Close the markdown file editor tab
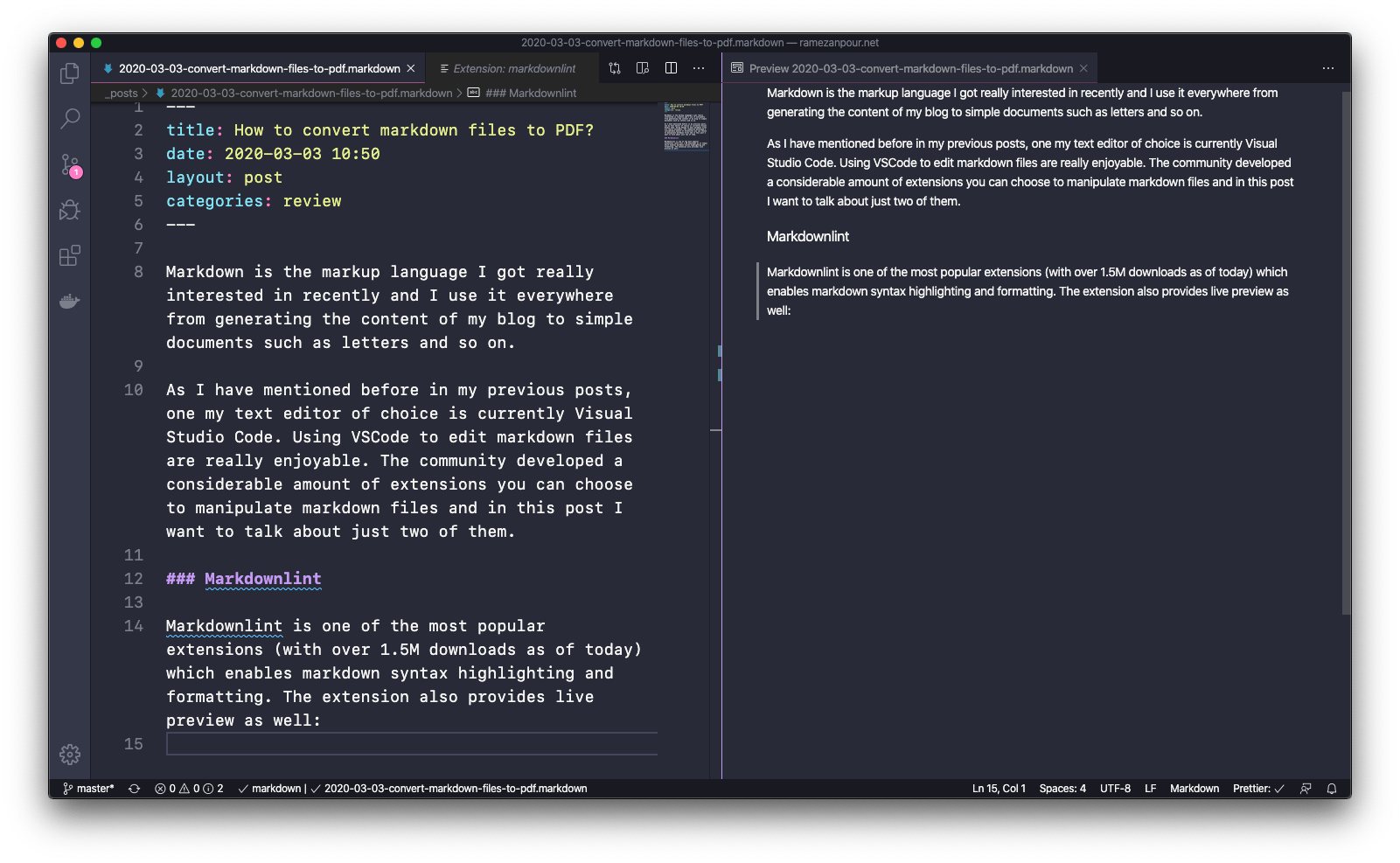 point(411,68)
